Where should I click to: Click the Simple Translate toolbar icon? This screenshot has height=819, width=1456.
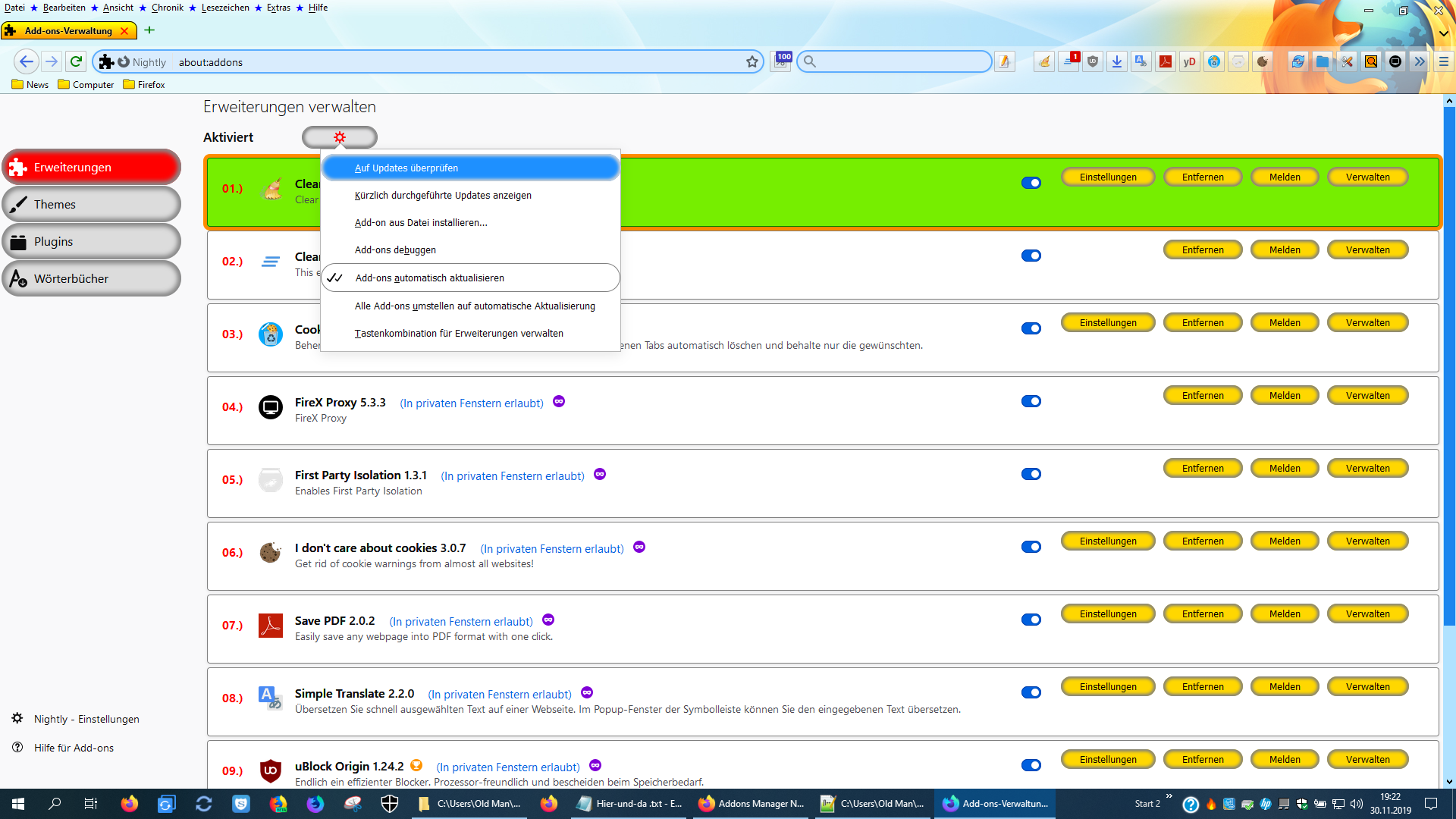click(x=1141, y=62)
